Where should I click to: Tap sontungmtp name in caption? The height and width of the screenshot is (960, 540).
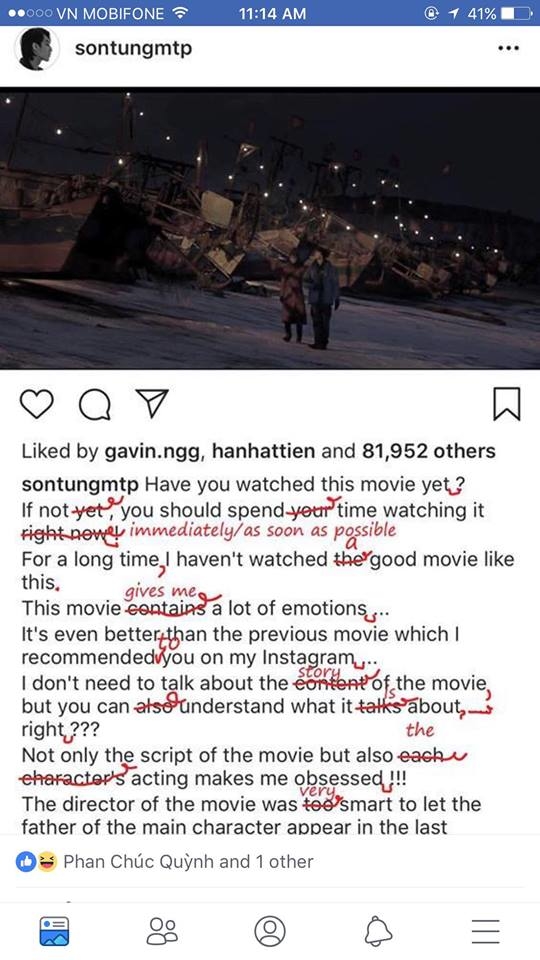coord(81,485)
